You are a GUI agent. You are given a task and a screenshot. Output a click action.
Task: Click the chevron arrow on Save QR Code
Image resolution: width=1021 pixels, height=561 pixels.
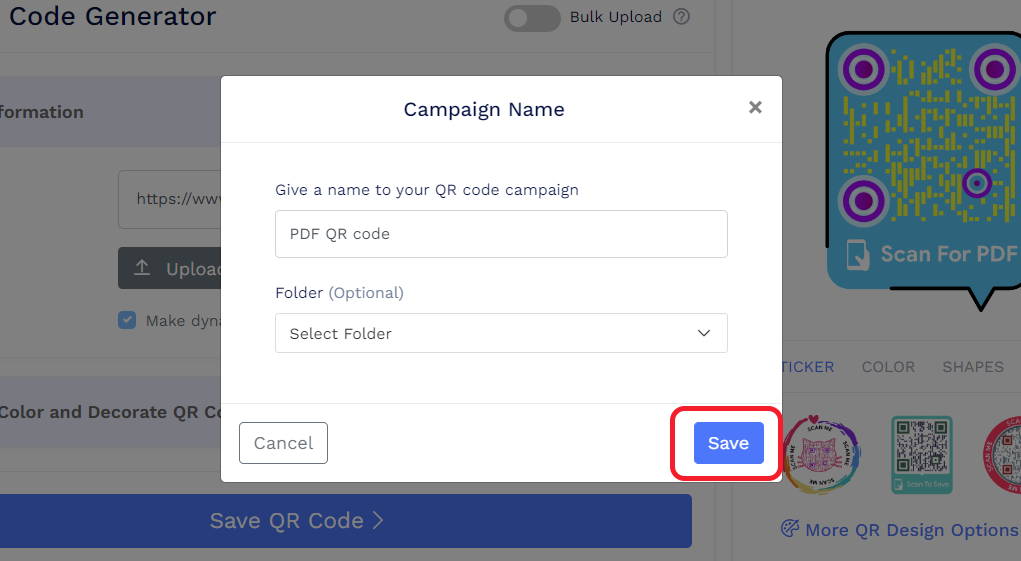click(x=378, y=521)
